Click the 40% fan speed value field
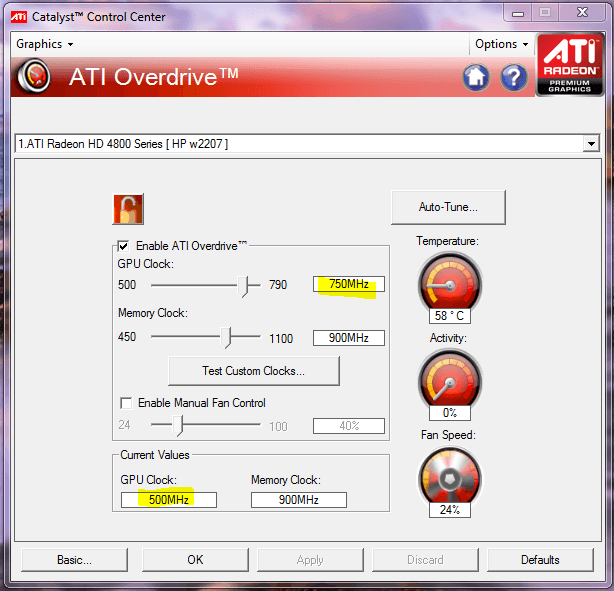The height and width of the screenshot is (591, 614). [x=349, y=426]
